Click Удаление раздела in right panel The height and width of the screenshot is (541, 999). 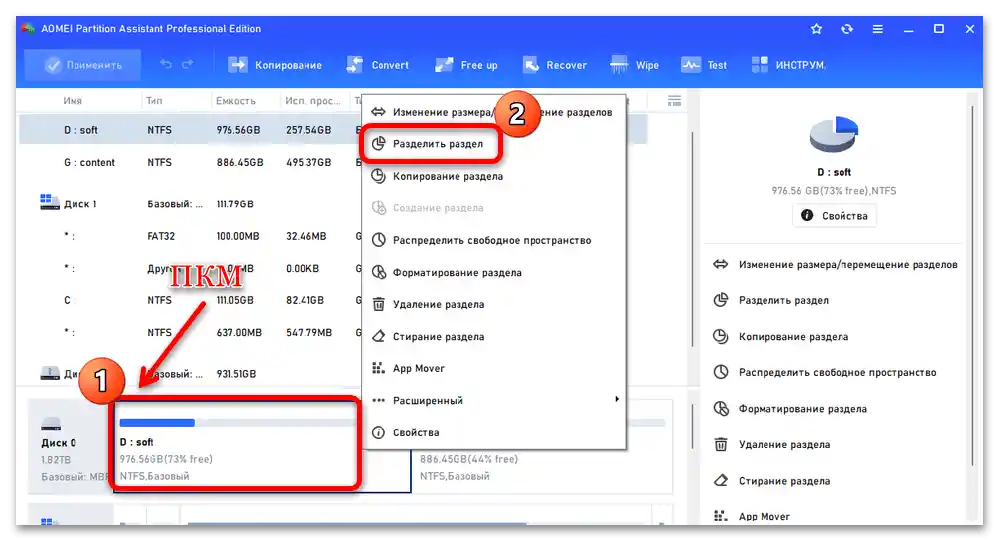784,445
